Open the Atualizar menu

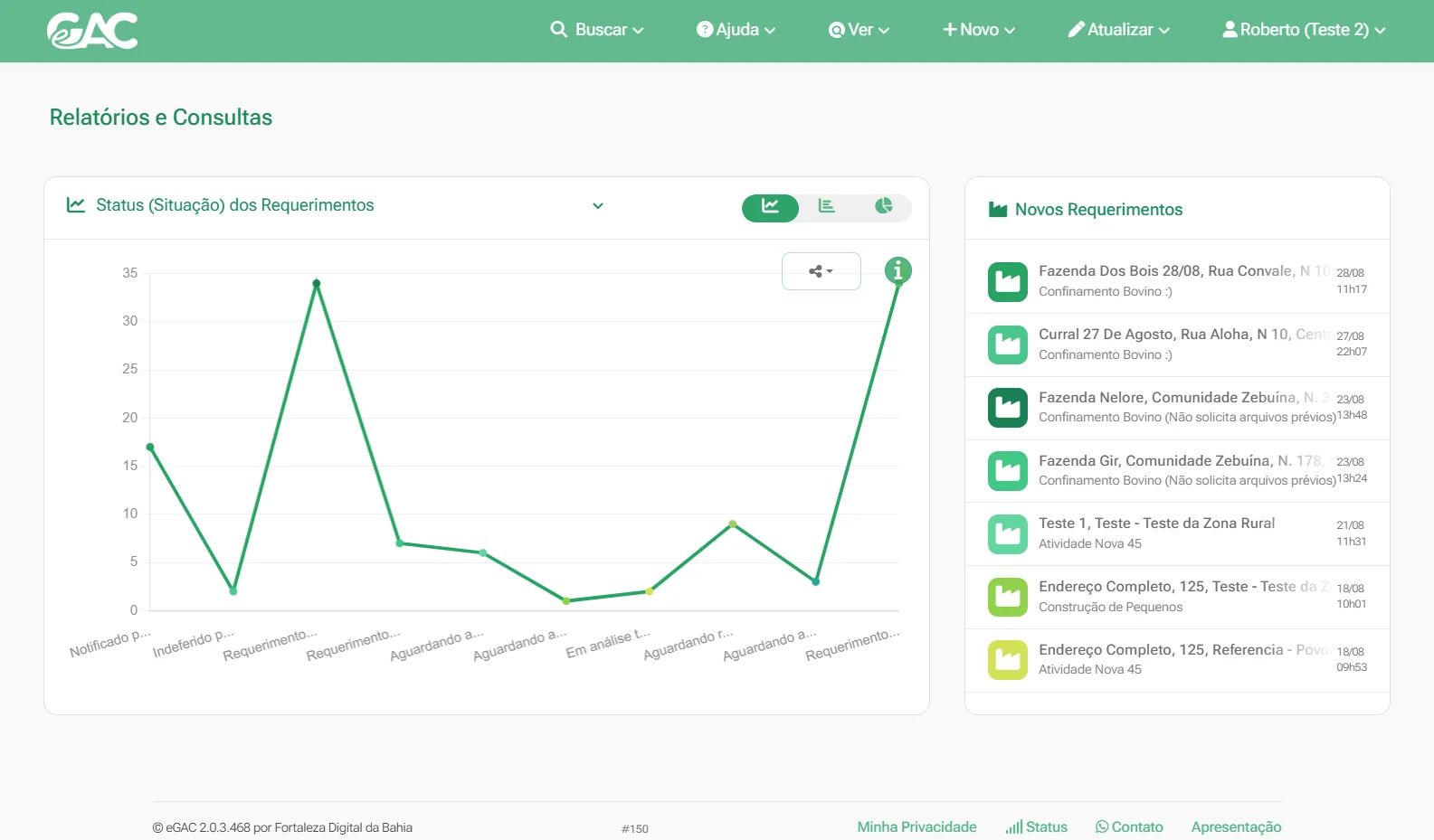1119,30
